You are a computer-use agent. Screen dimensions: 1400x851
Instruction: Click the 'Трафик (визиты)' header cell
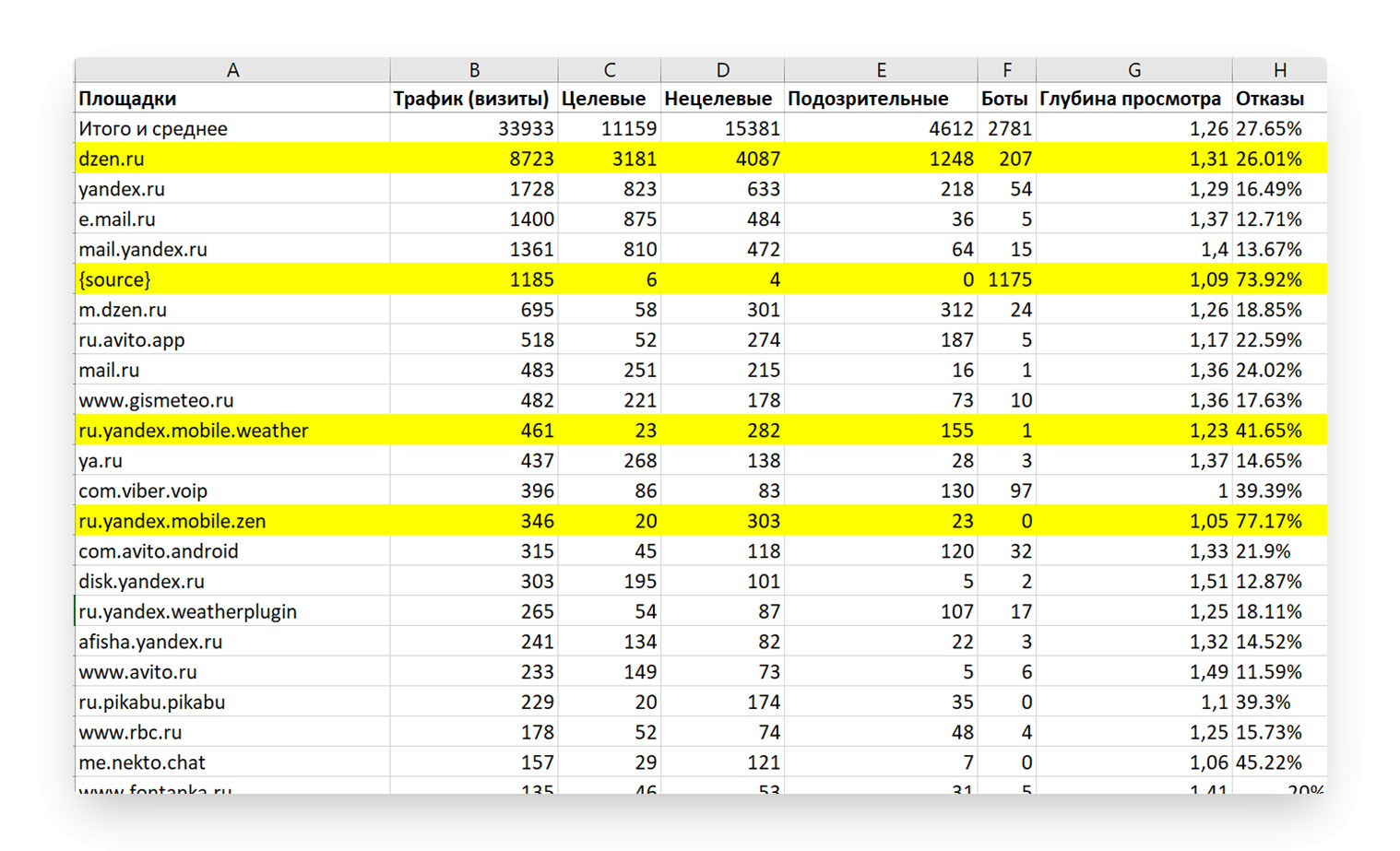474,99
